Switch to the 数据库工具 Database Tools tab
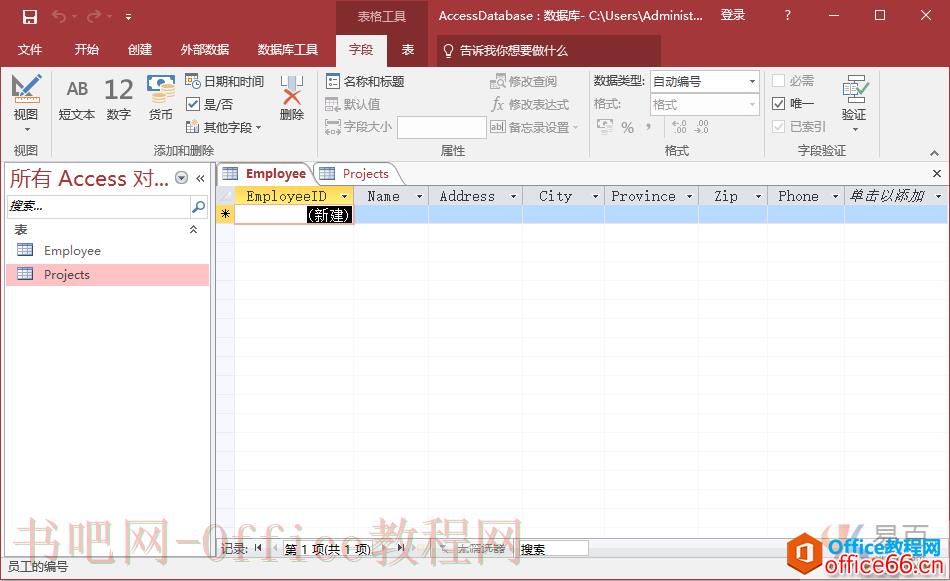950x581 pixels. (x=288, y=50)
